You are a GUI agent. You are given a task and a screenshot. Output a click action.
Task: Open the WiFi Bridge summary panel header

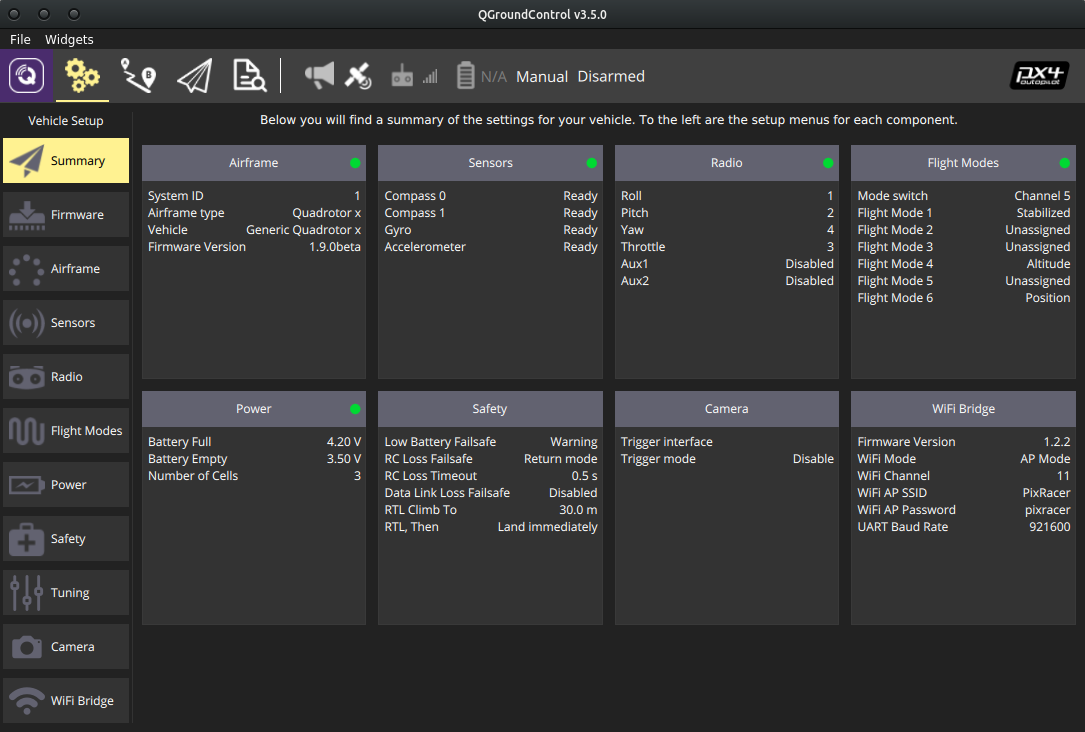click(963, 409)
